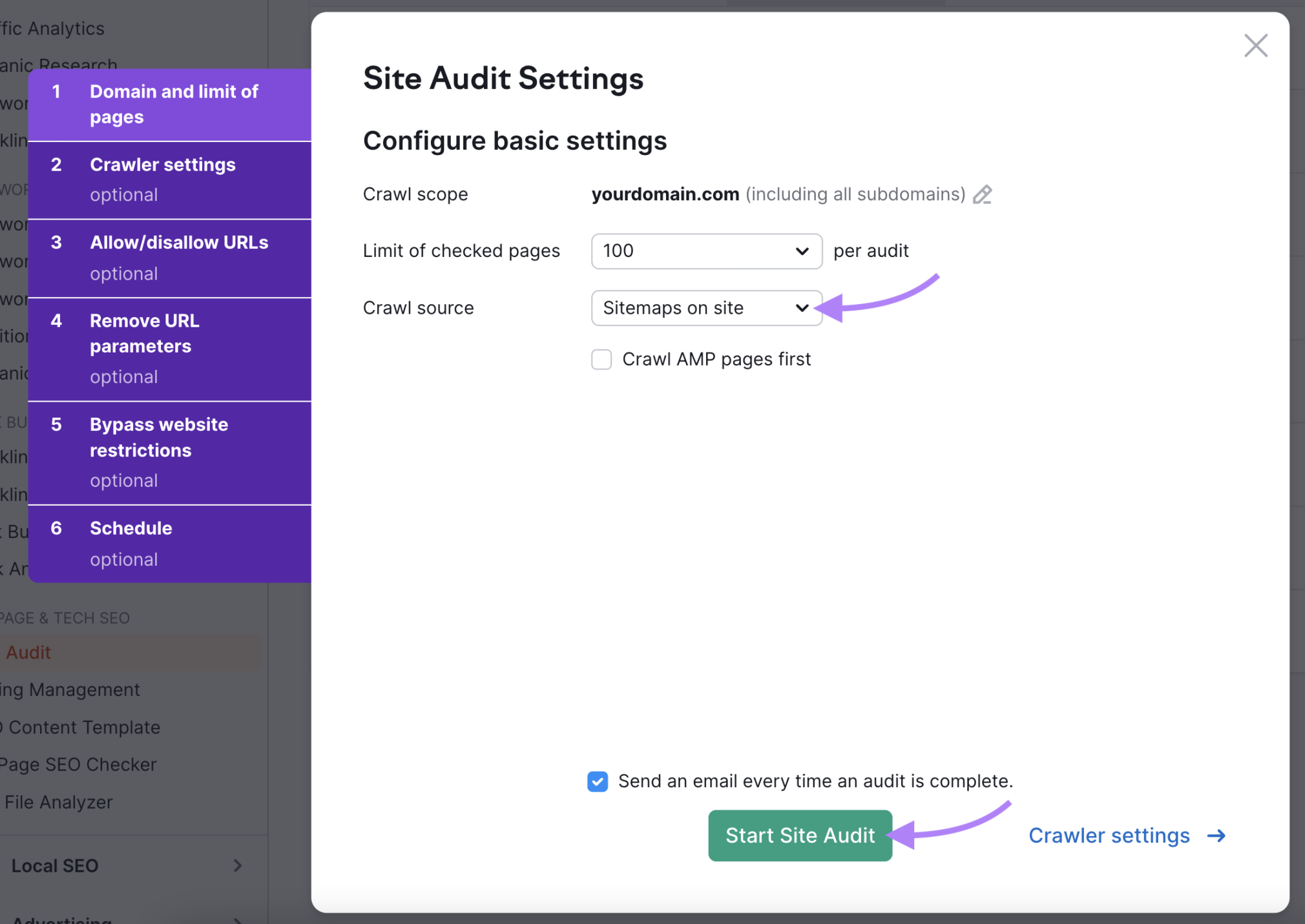Click the arrow next to Crawler settings
1305x924 pixels.
point(1216,836)
